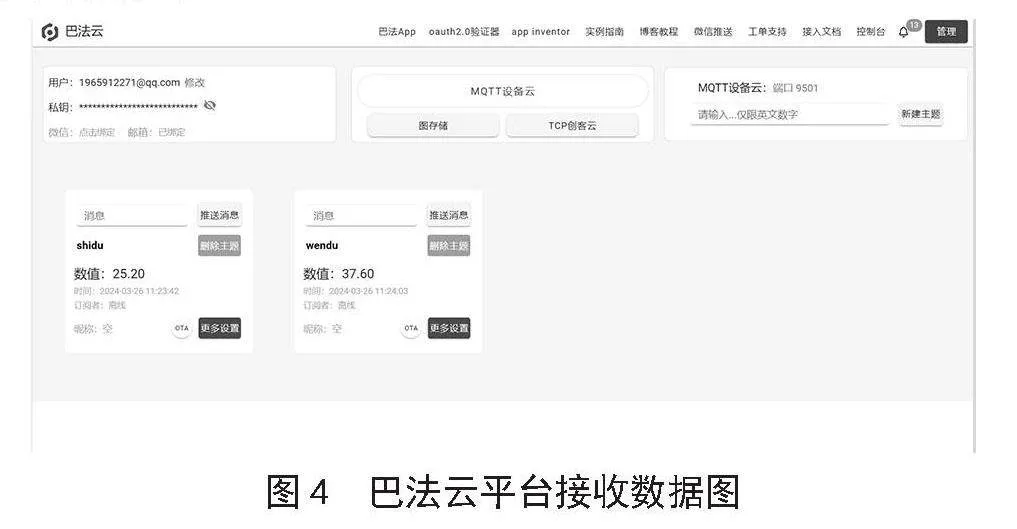Select the TCP创客云 button
Viewport: 1017px width, 529px height.
572,126
